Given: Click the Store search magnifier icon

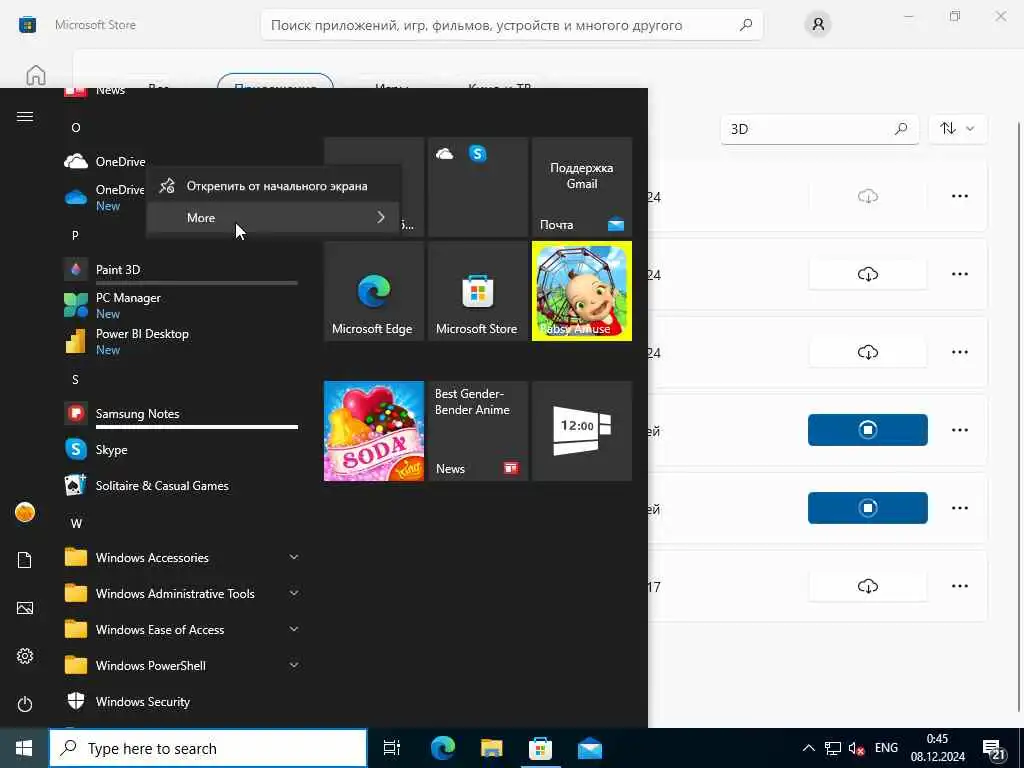Looking at the screenshot, I should click(746, 25).
